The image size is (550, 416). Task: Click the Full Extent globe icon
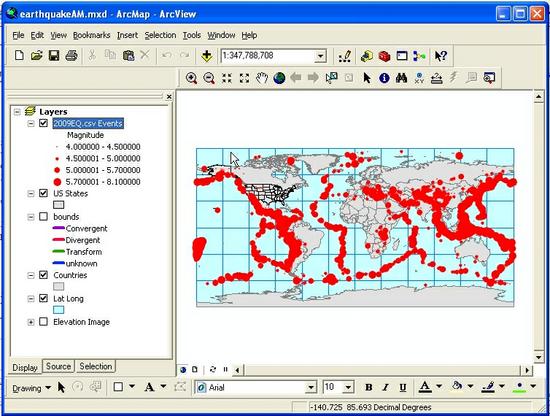coord(279,78)
